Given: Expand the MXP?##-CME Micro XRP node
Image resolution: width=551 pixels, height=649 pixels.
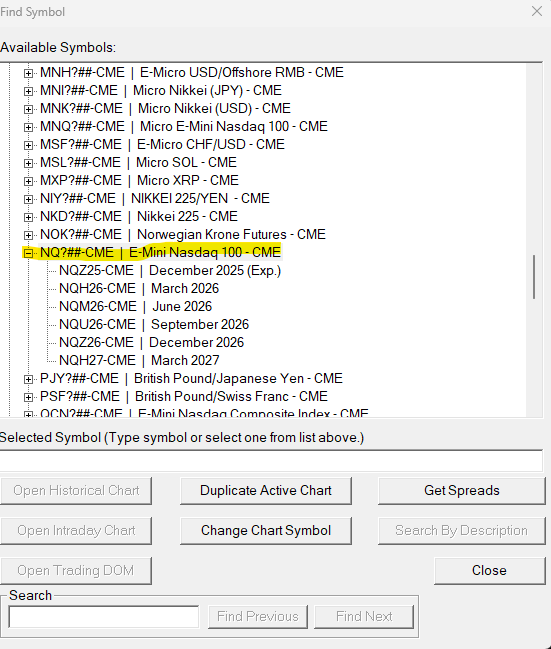Looking at the screenshot, I should 28,181.
